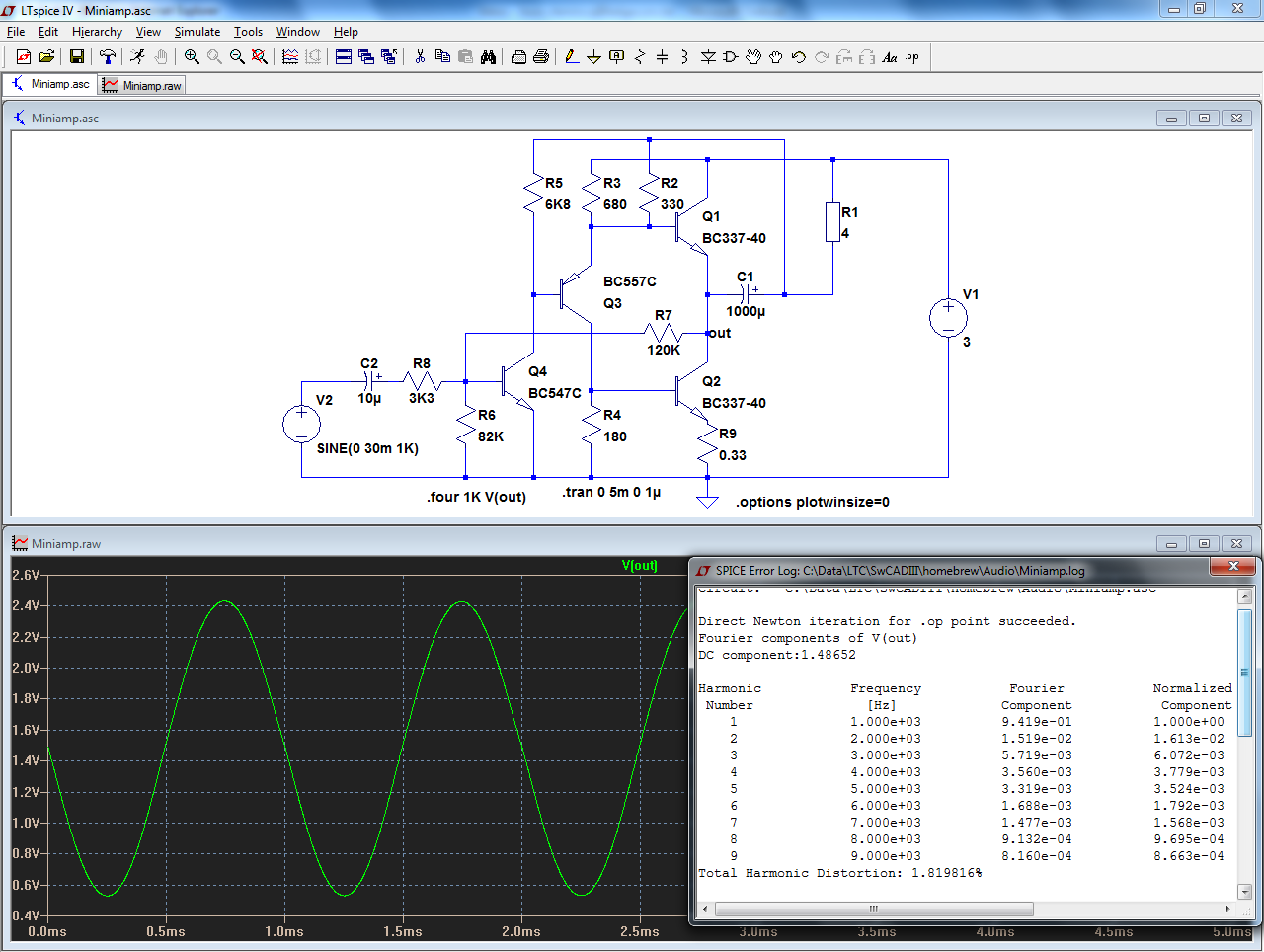Image resolution: width=1264 pixels, height=952 pixels.
Task: Select the Resistor placement tool
Action: tap(640, 57)
